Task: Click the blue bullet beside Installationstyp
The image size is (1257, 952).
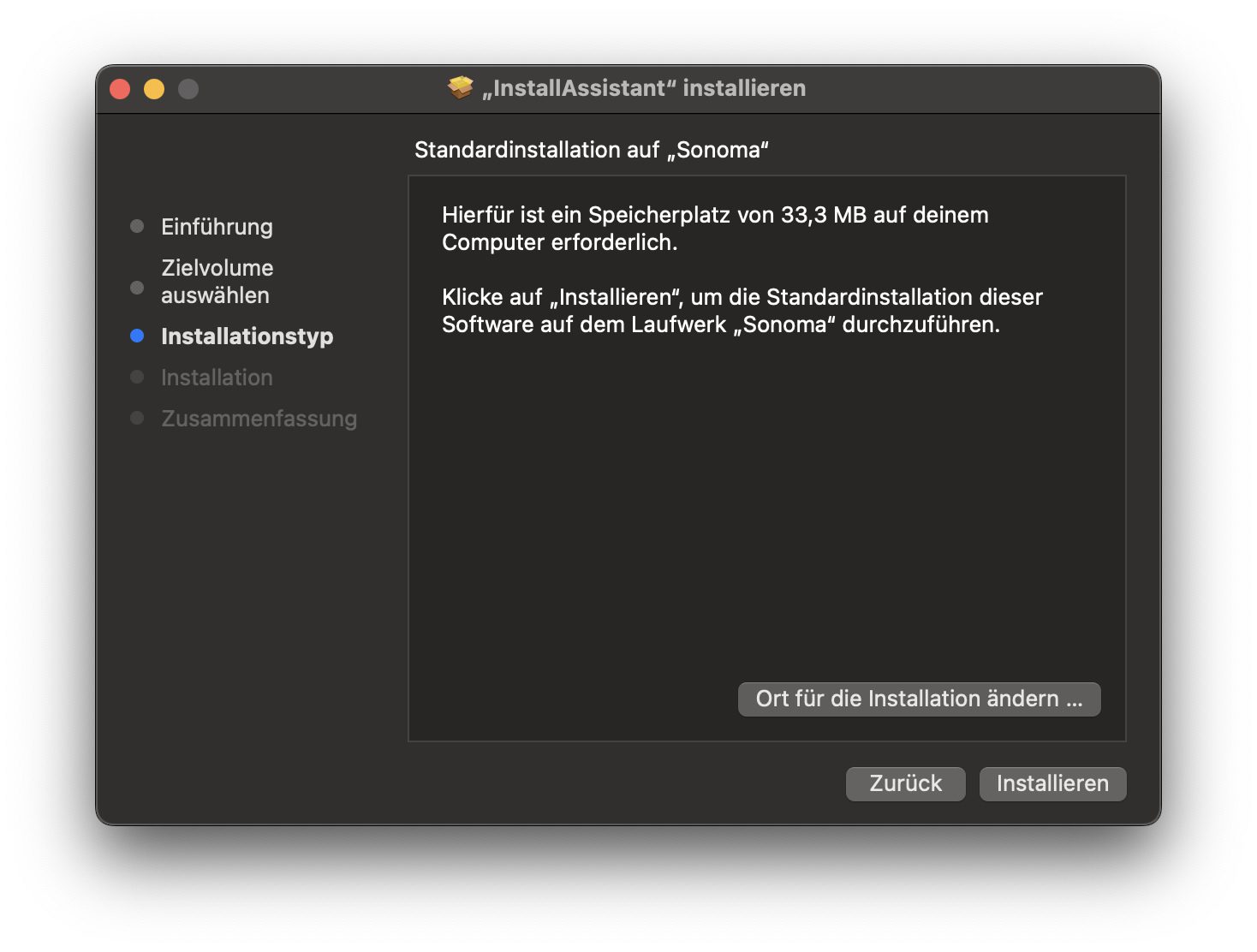Action: point(137,336)
